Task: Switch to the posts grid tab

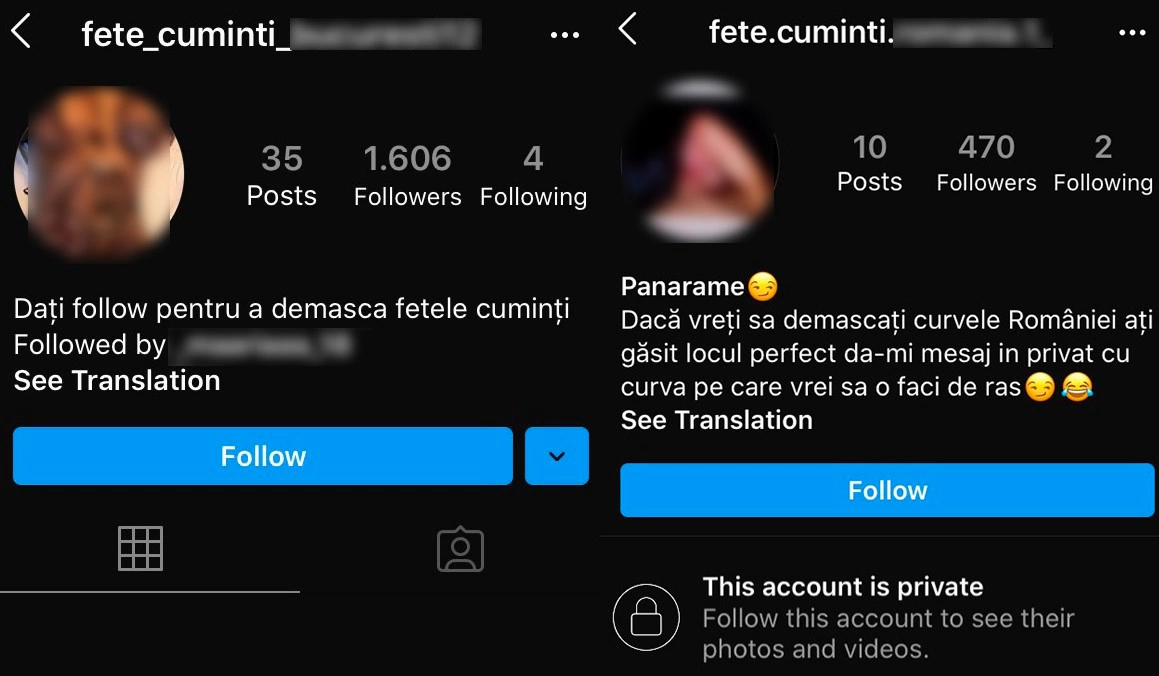Action: (x=140, y=549)
